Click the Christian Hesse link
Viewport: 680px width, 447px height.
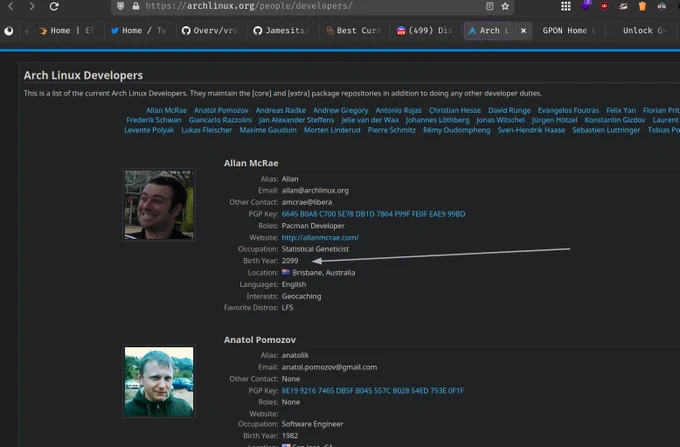(x=454, y=110)
